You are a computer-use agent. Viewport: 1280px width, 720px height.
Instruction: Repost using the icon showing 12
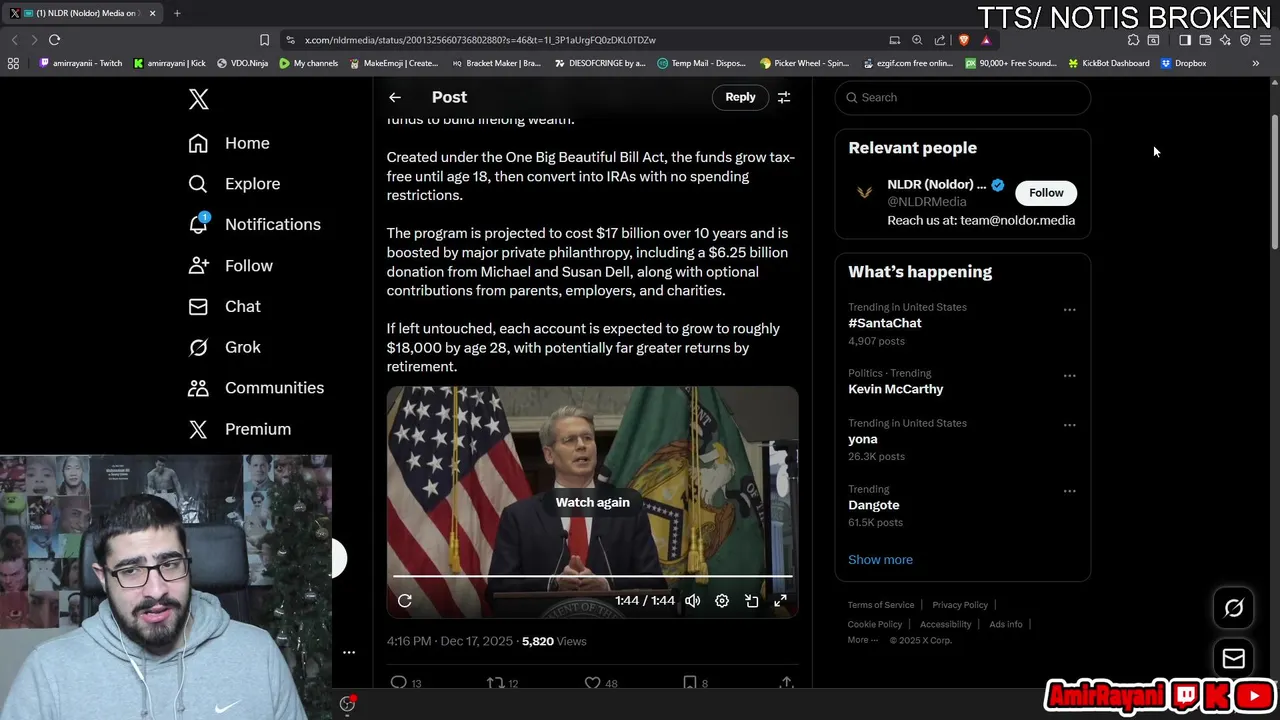click(x=502, y=683)
